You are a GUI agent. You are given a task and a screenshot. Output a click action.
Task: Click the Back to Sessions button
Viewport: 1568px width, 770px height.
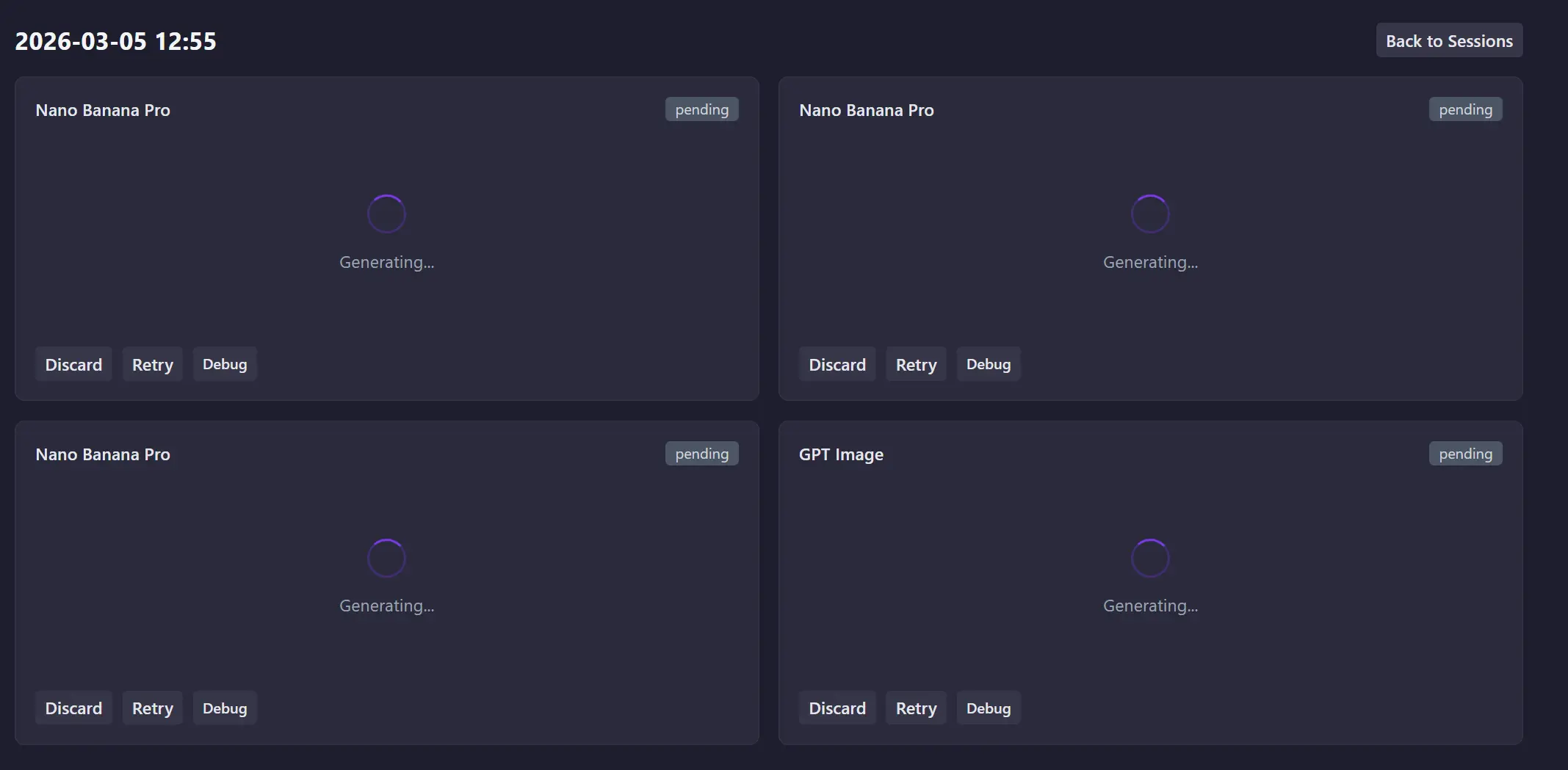coord(1448,41)
